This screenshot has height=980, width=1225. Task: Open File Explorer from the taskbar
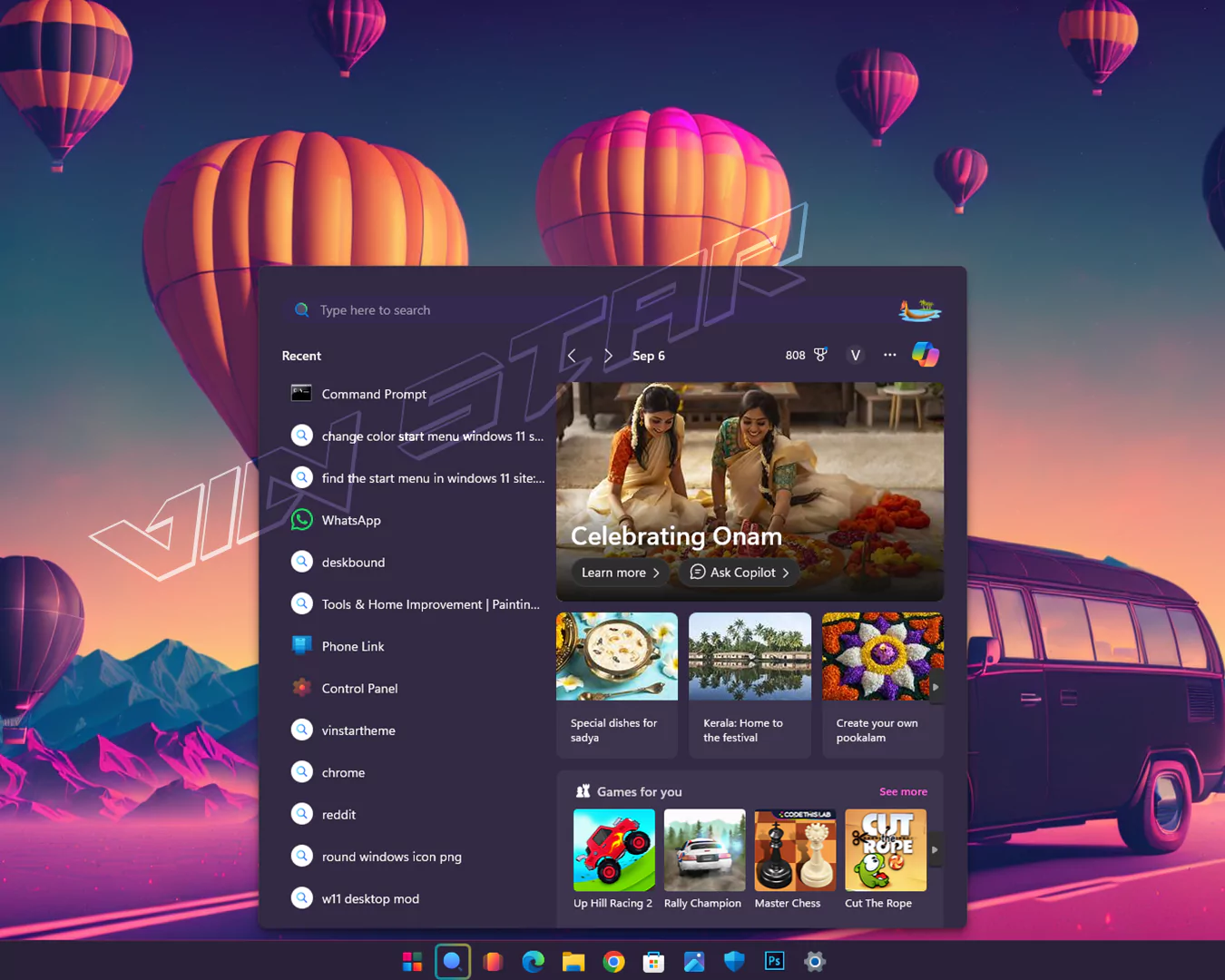[573, 961]
